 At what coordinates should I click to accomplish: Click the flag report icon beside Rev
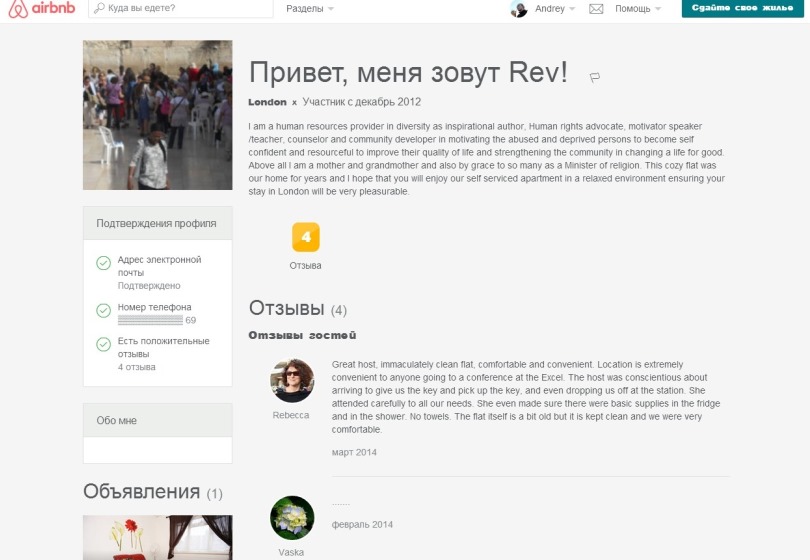595,77
